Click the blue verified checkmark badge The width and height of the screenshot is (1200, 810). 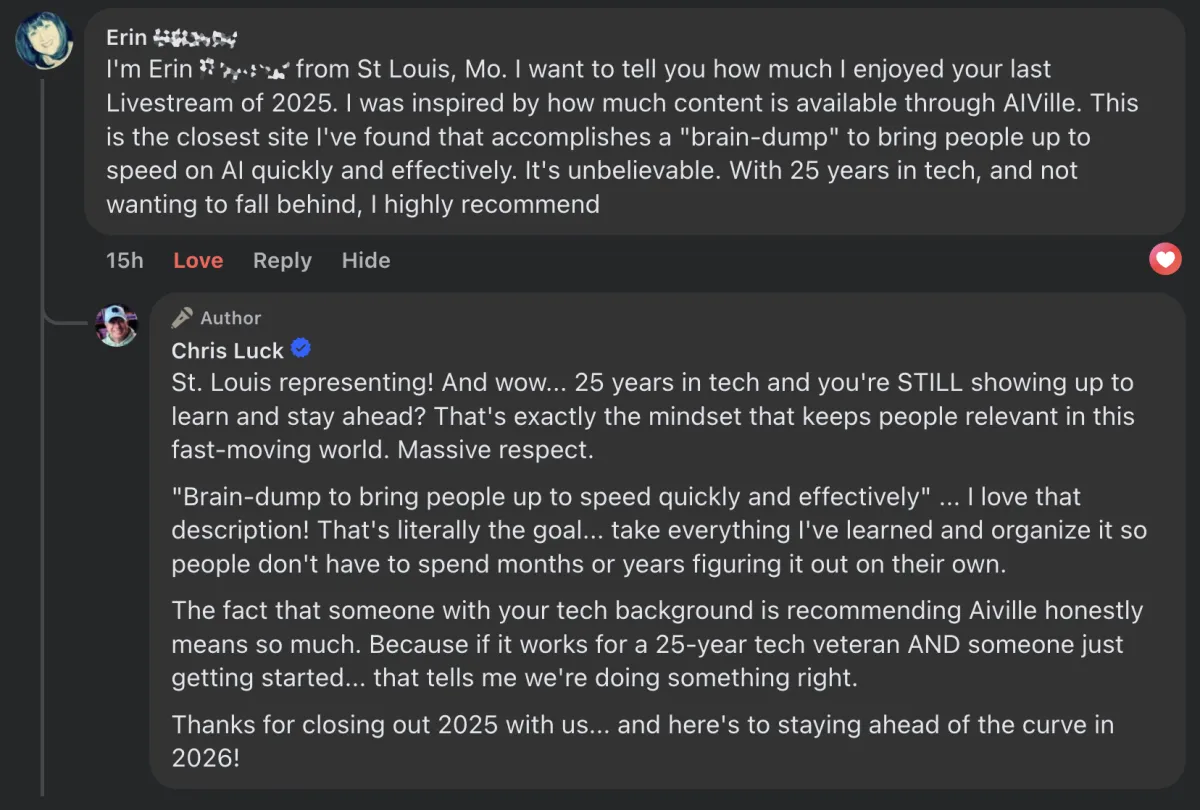click(301, 349)
